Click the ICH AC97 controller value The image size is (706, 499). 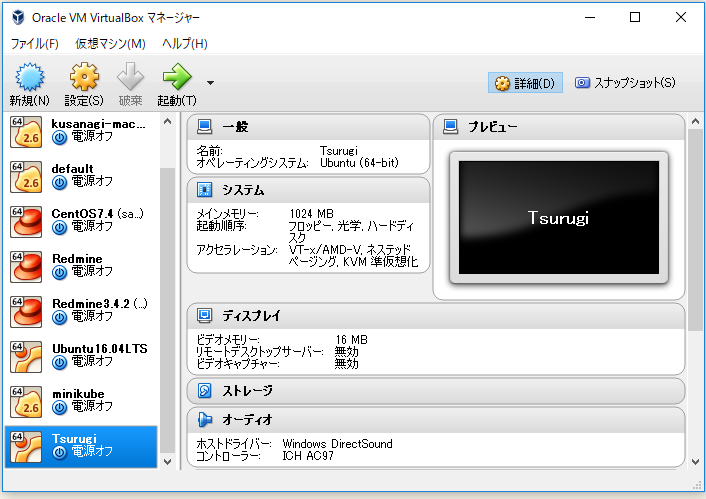[308, 456]
